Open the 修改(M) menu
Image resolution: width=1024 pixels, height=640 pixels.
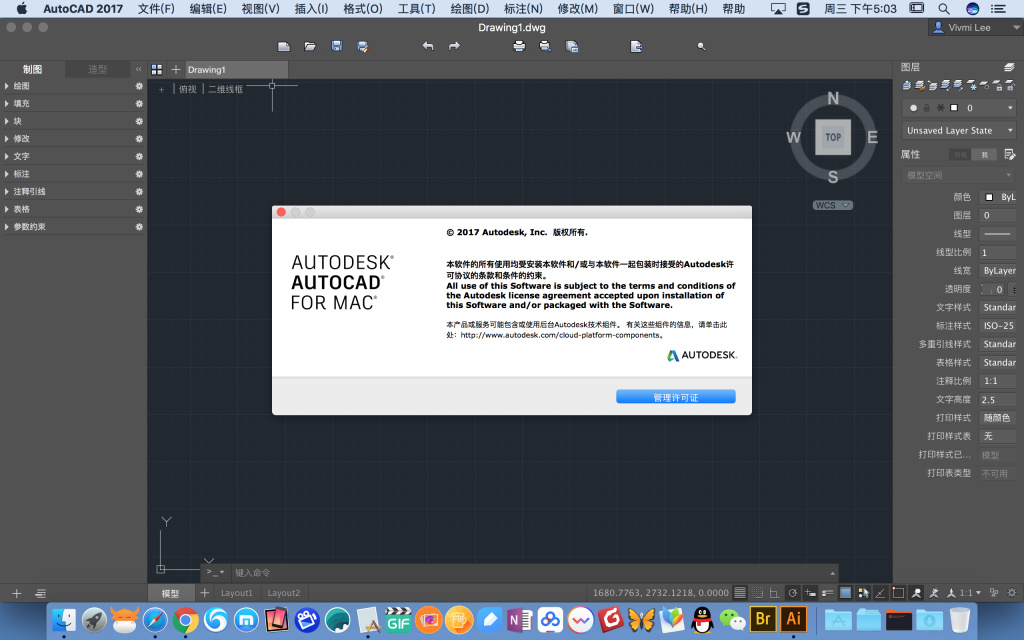pos(577,8)
